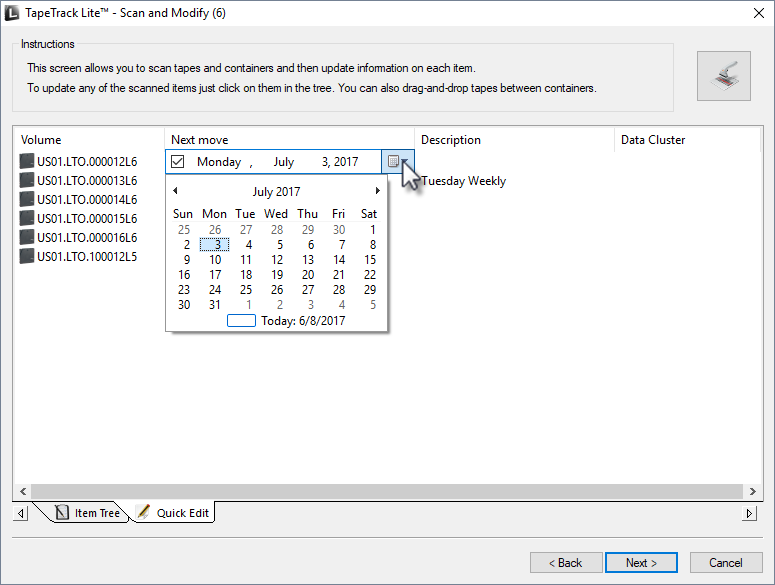Pick July 23 in the calendar
This screenshot has height=585, width=775.
(184, 290)
